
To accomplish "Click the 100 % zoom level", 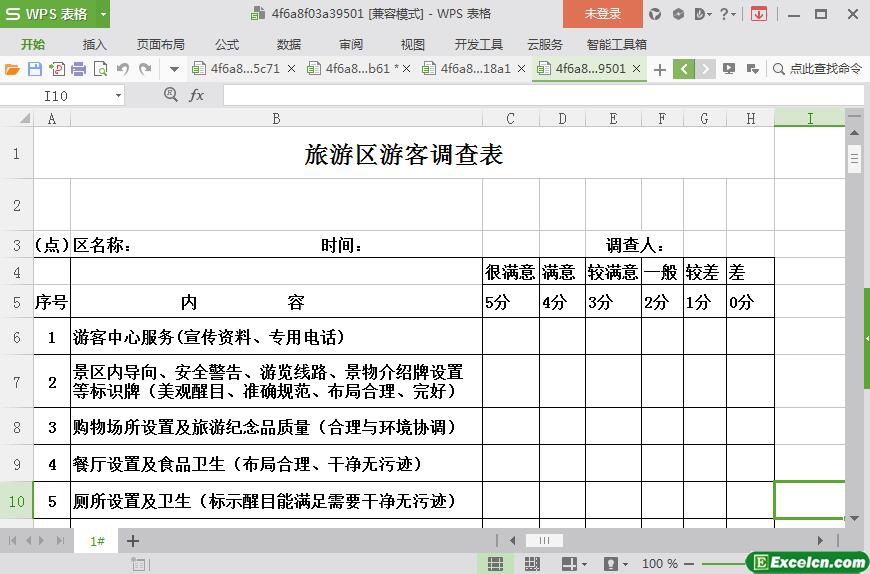I will click(659, 564).
